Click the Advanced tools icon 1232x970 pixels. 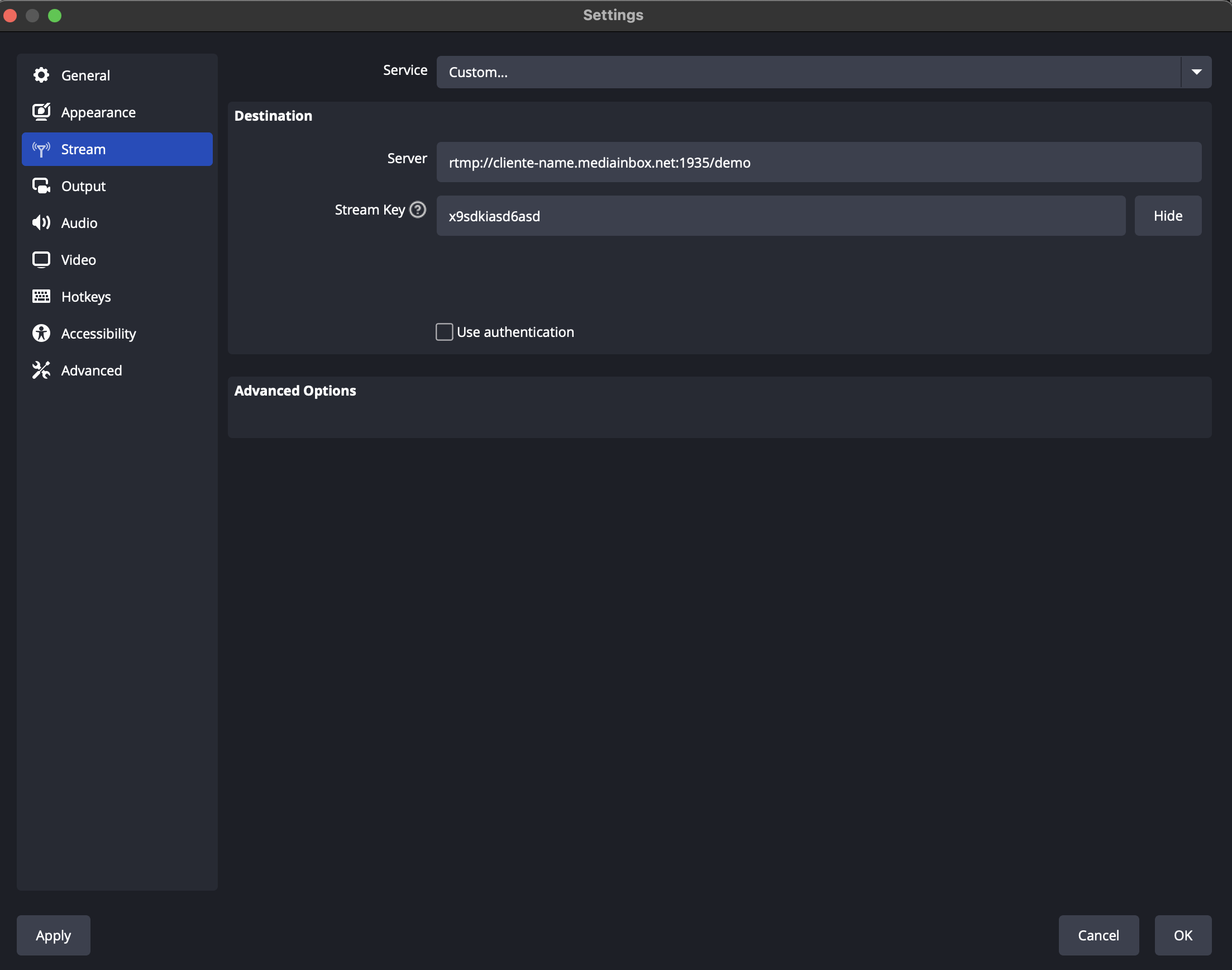pos(41,370)
